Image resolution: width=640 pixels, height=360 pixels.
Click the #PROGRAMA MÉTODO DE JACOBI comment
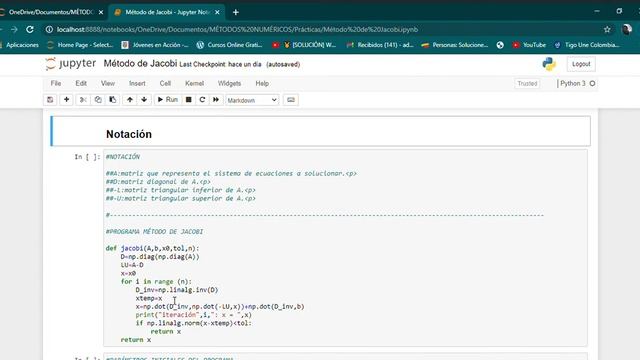(x=154, y=231)
